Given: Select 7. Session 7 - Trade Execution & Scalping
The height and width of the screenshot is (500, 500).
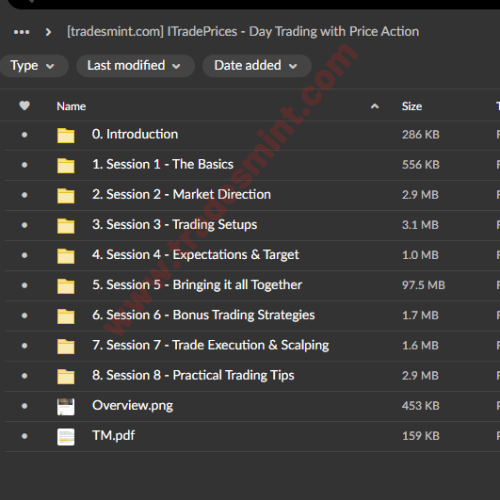Looking at the screenshot, I should 211,345.
